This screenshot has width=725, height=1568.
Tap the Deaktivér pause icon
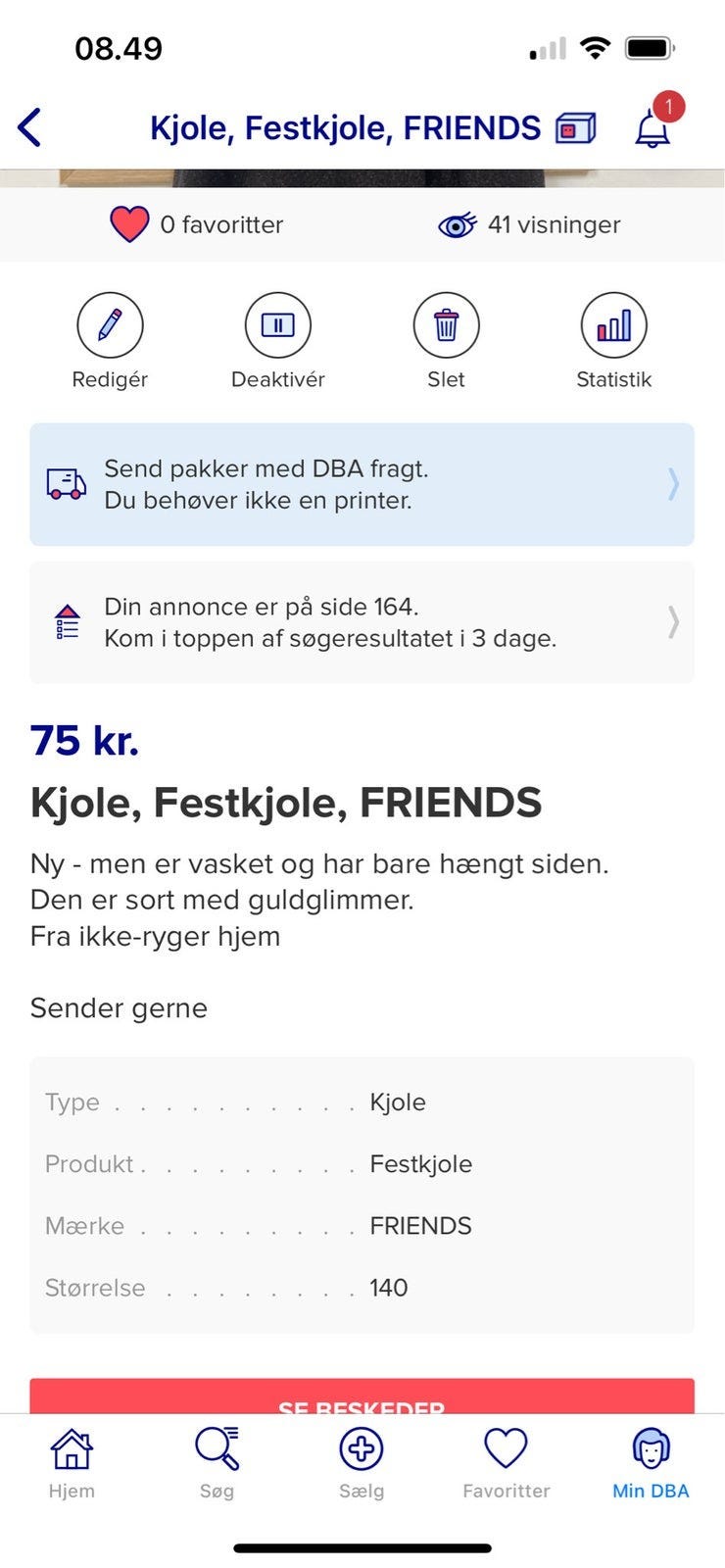[277, 325]
